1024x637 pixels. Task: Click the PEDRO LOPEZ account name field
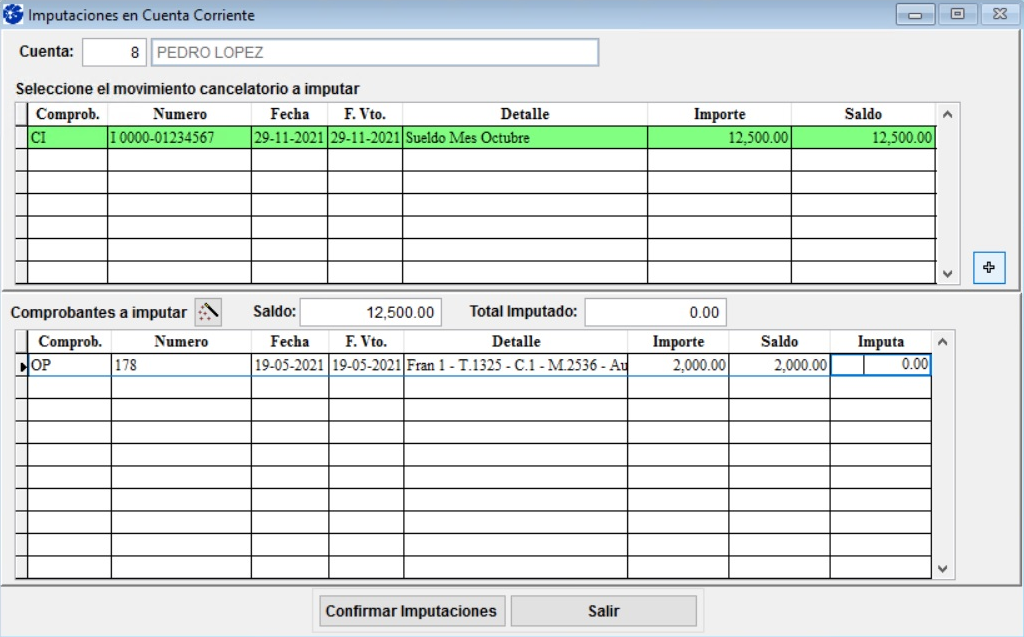(375, 52)
